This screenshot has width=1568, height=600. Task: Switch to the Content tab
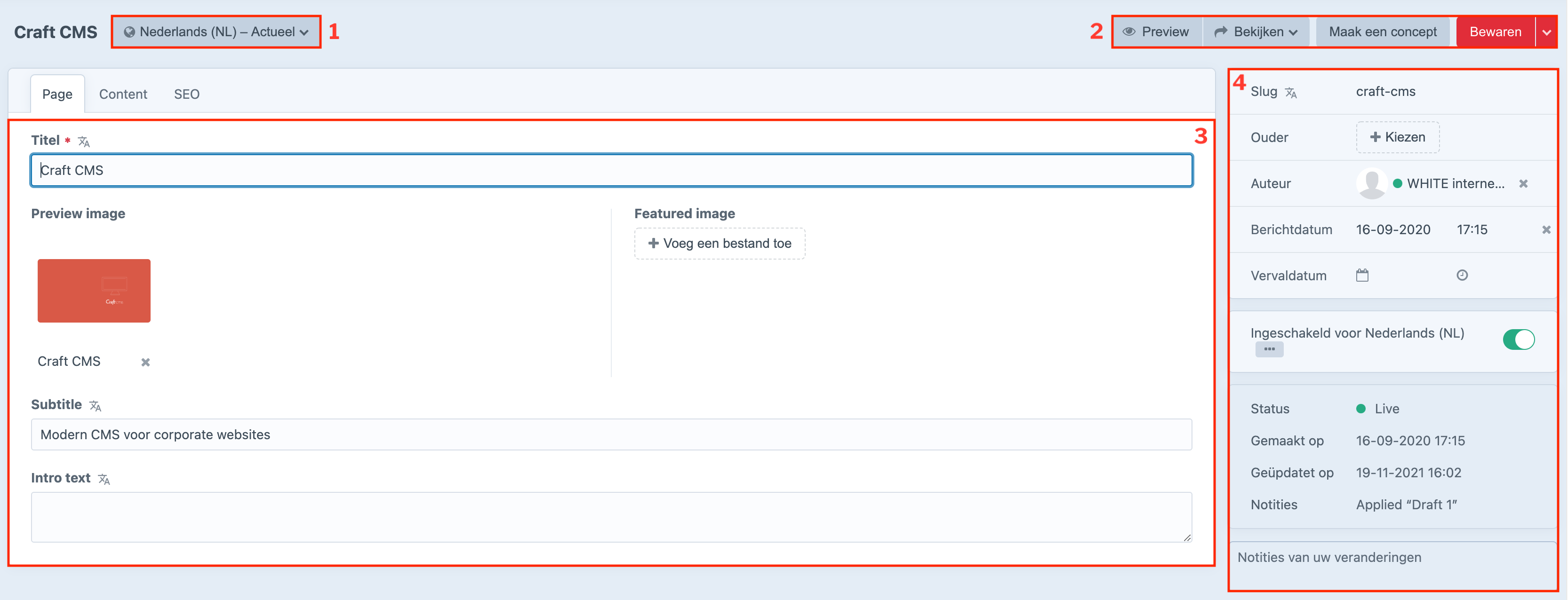pos(123,95)
